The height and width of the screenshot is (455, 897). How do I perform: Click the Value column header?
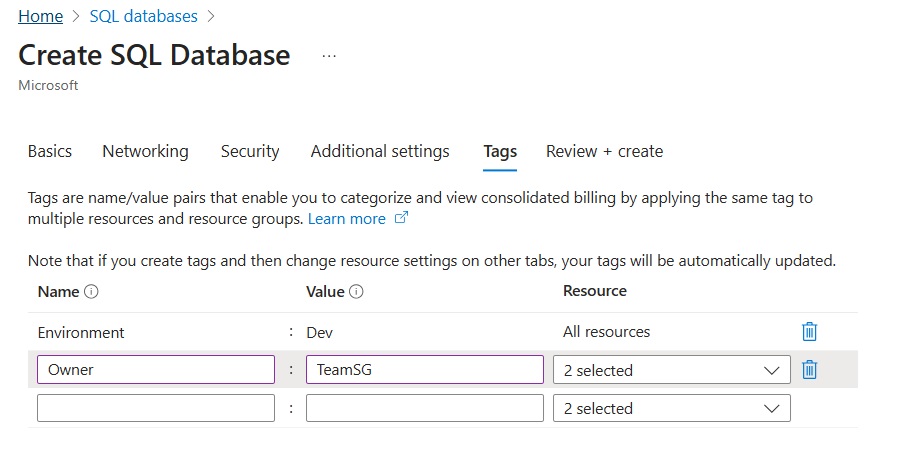pyautogui.click(x=325, y=292)
